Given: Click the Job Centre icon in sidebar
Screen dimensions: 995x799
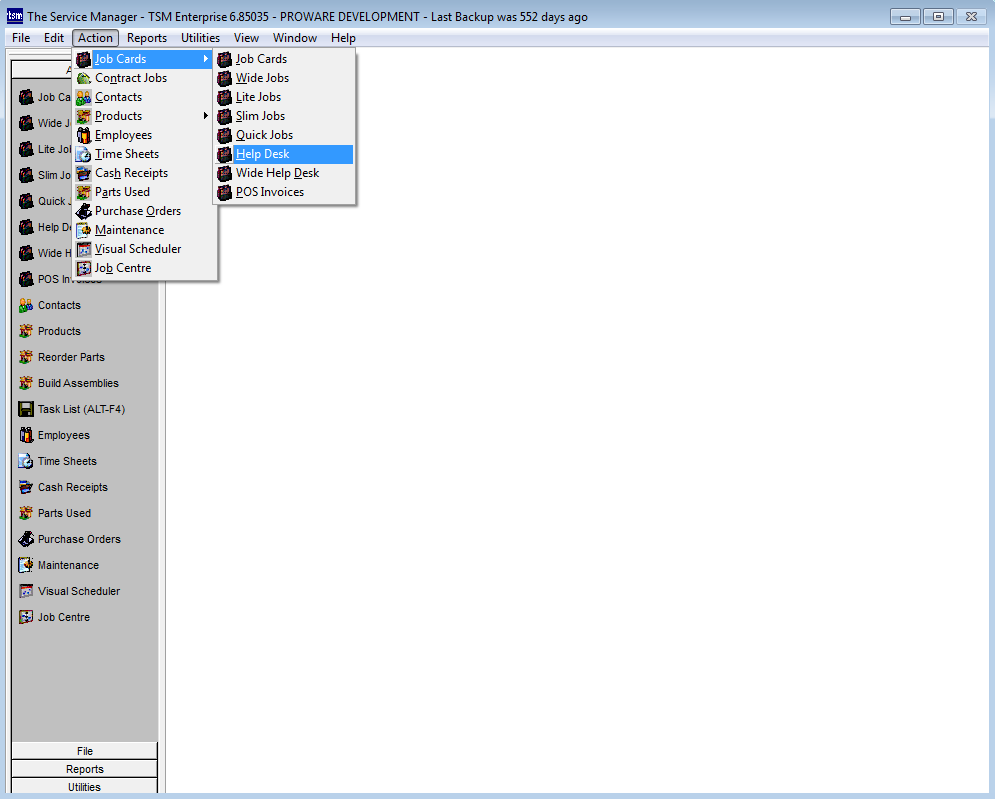Looking at the screenshot, I should [27, 617].
